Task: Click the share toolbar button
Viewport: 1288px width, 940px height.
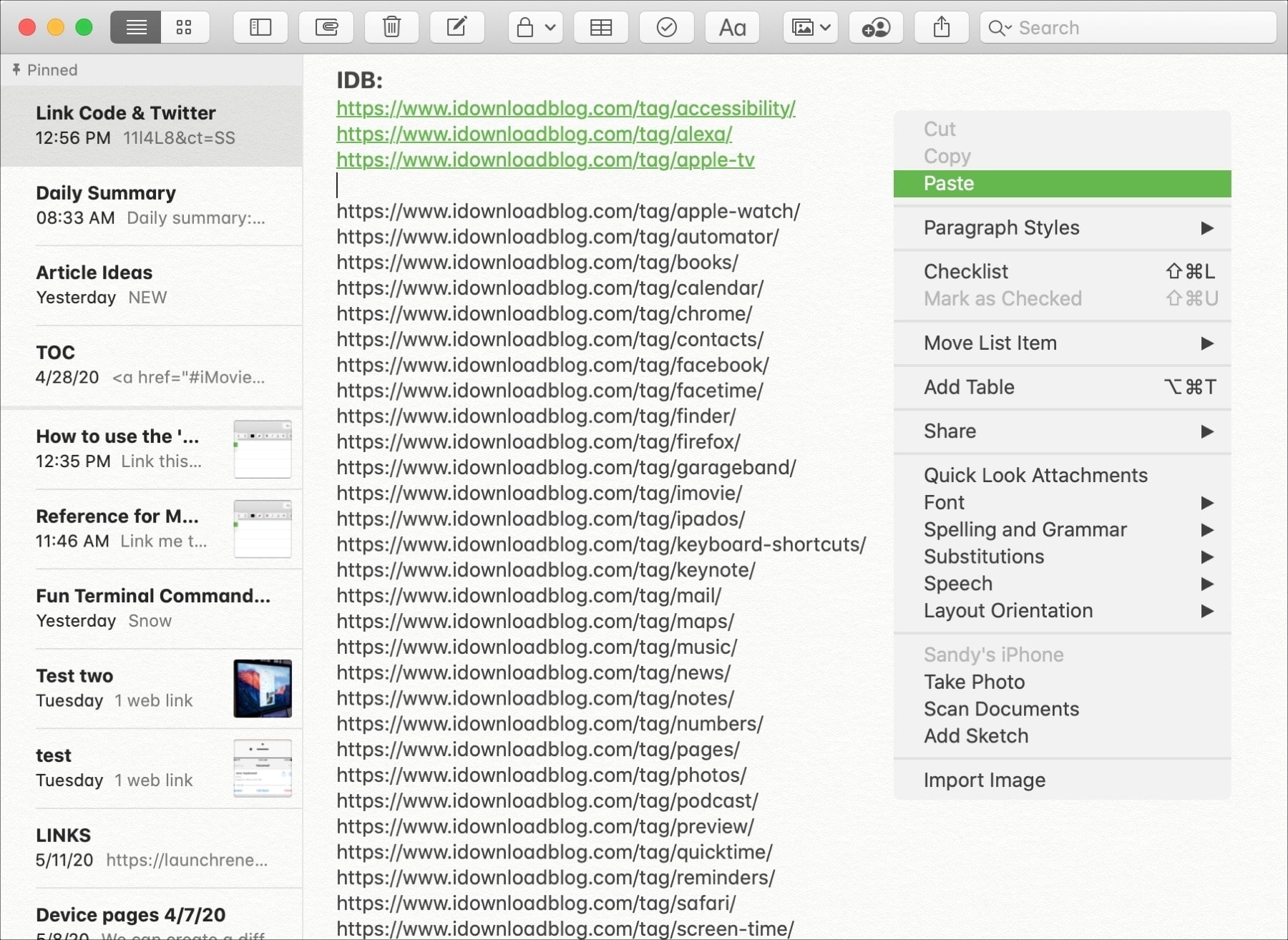Action: (942, 28)
